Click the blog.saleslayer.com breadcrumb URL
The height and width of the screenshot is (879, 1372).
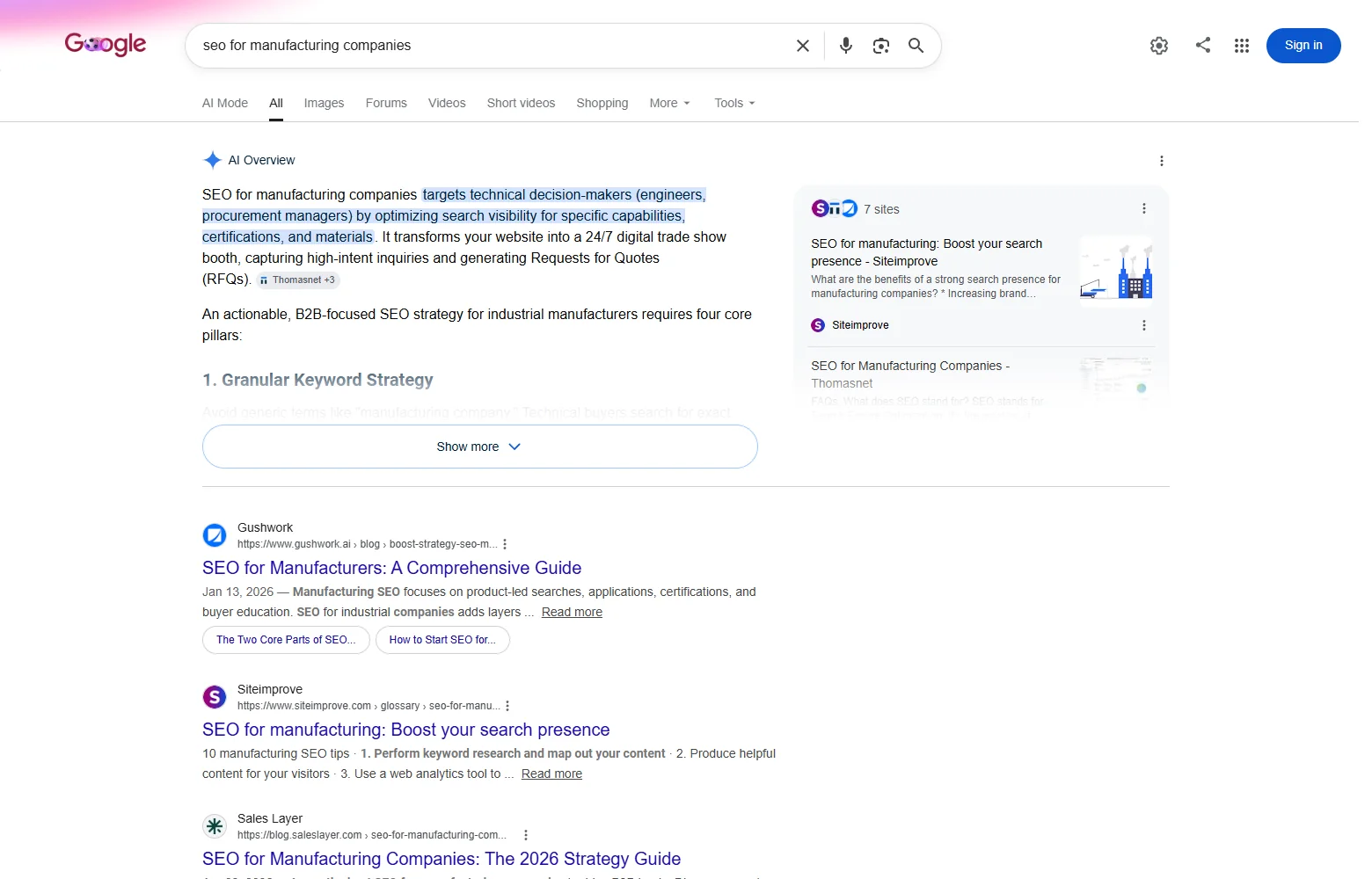(373, 835)
